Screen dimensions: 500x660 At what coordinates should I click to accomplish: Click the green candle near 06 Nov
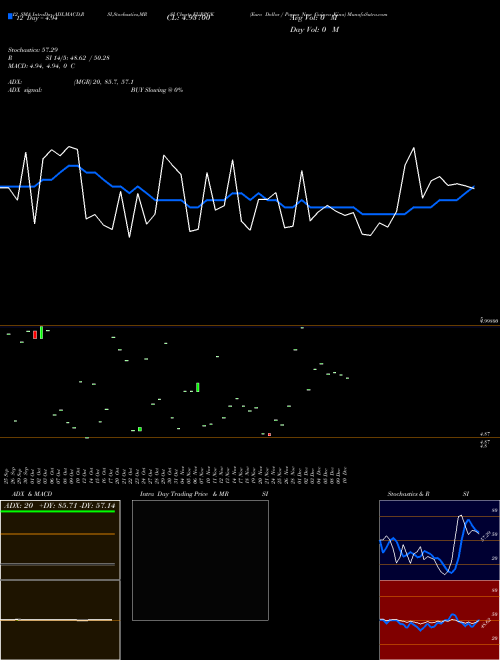(198, 387)
